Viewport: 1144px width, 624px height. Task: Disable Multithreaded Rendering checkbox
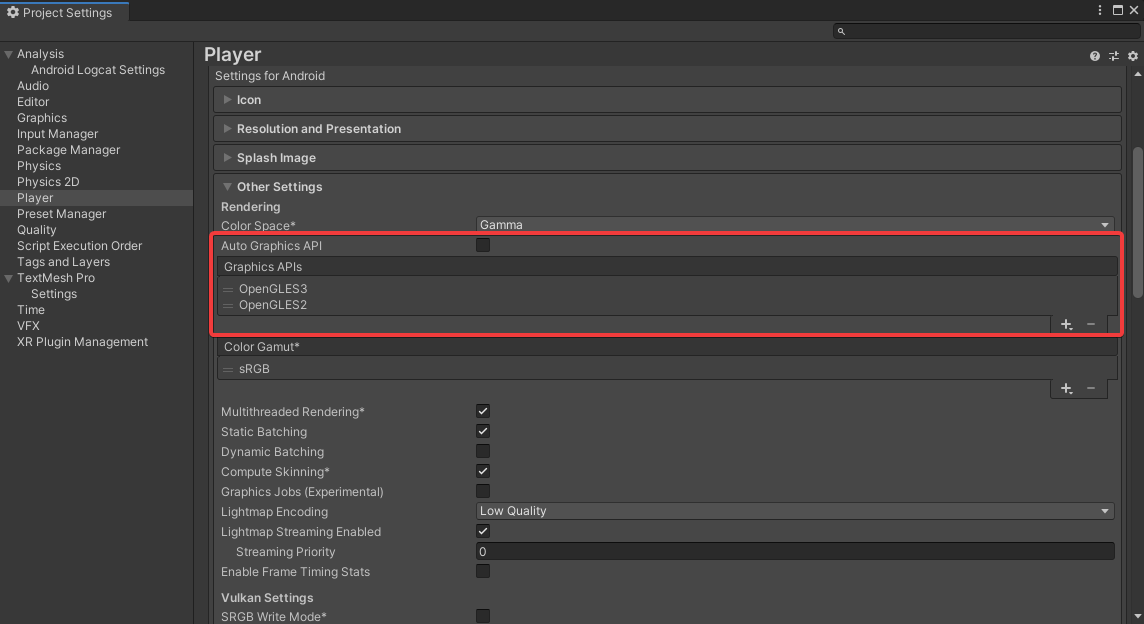483,411
